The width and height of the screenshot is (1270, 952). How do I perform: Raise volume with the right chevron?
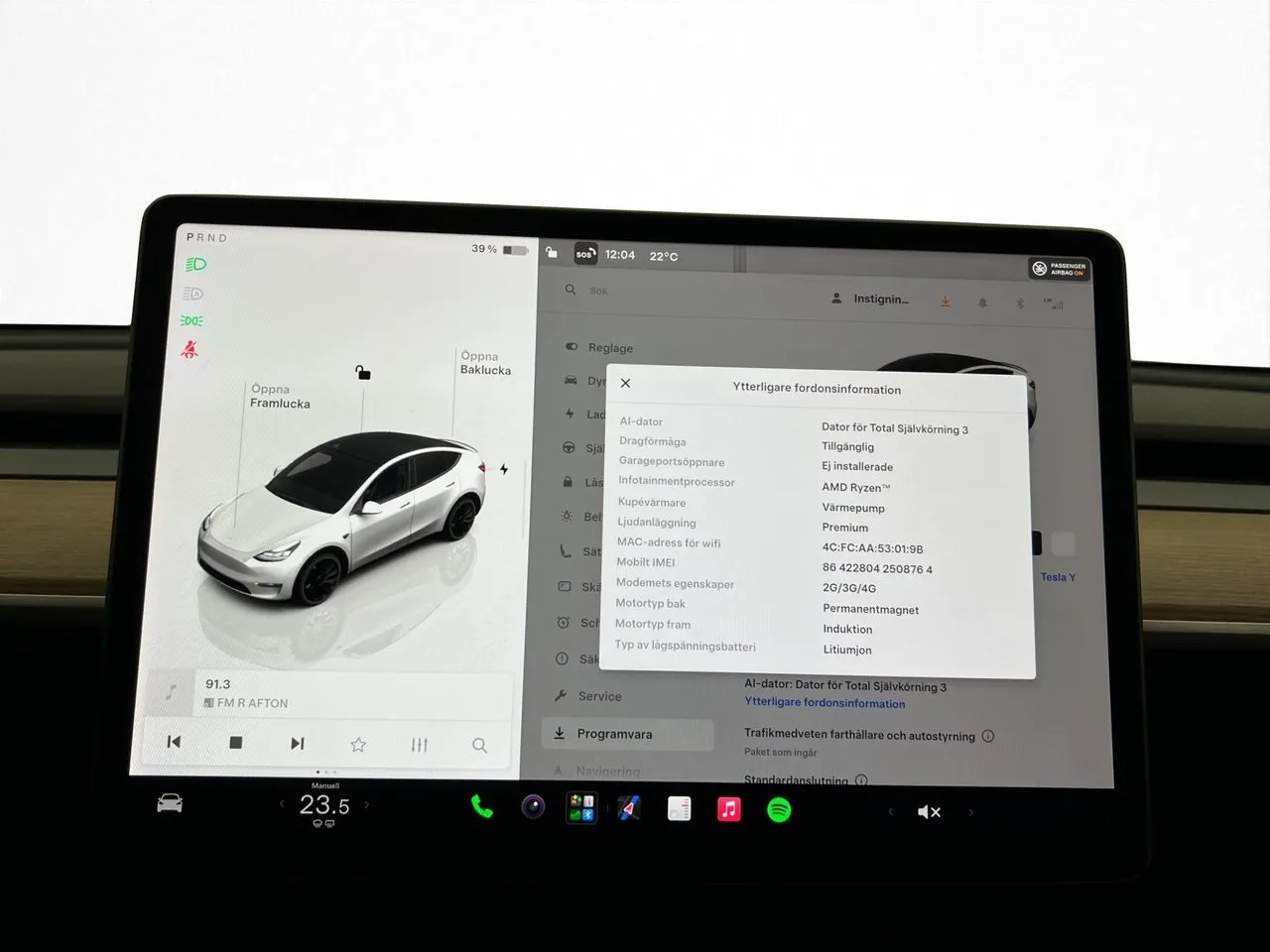point(970,812)
